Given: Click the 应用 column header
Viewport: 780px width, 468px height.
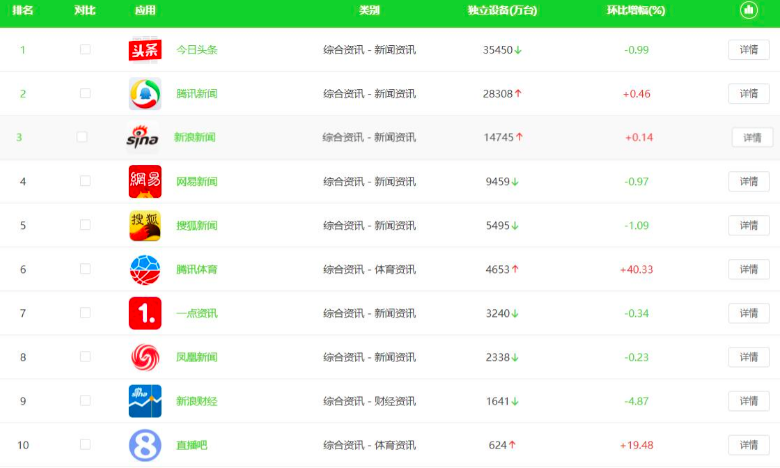Looking at the screenshot, I should [145, 10].
